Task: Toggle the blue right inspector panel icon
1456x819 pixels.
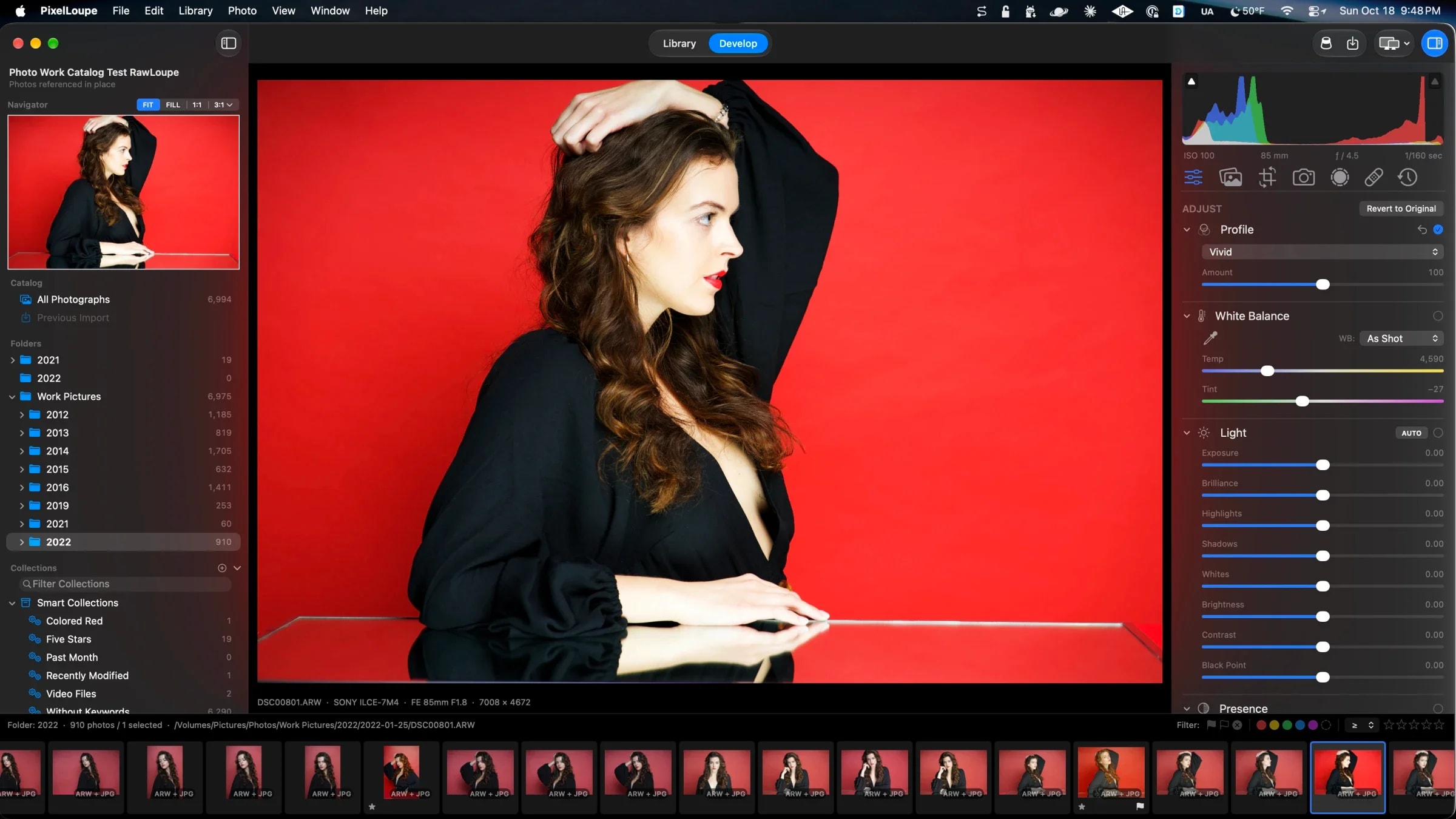Action: pyautogui.click(x=1435, y=43)
